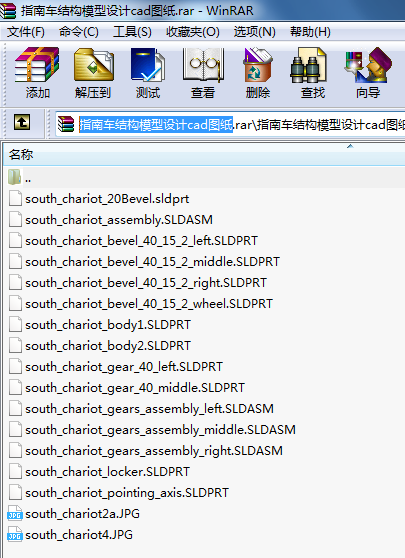Open the 命令(C) menu
Screen dimensions: 405x558
[x=79, y=32]
